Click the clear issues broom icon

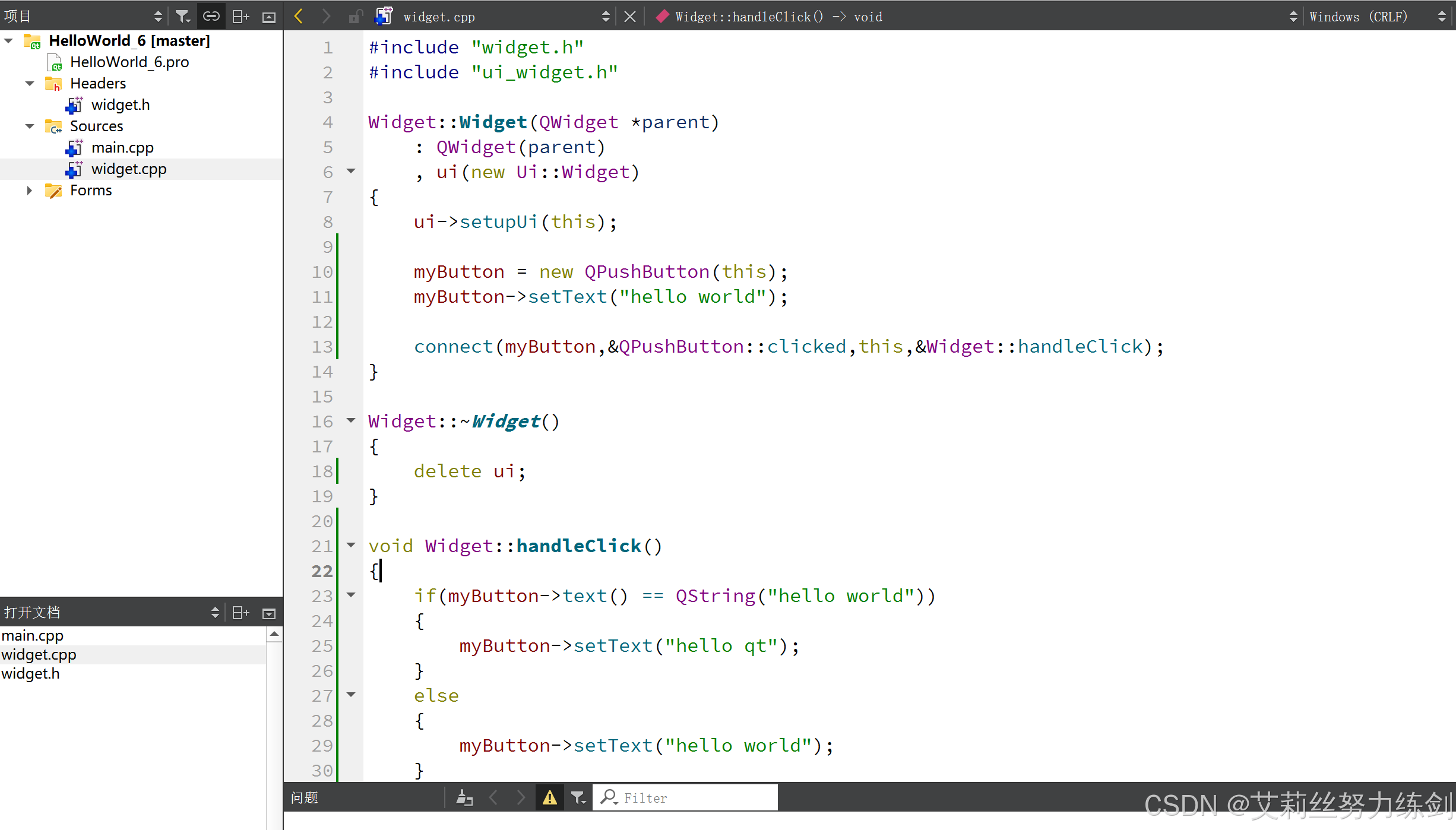[464, 797]
